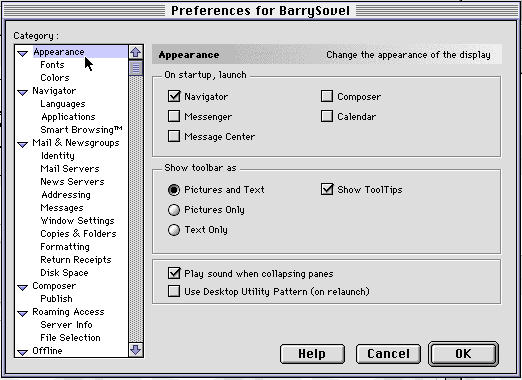The image size is (522, 380).
Task: Open the Addressing category
Action: 66,195
